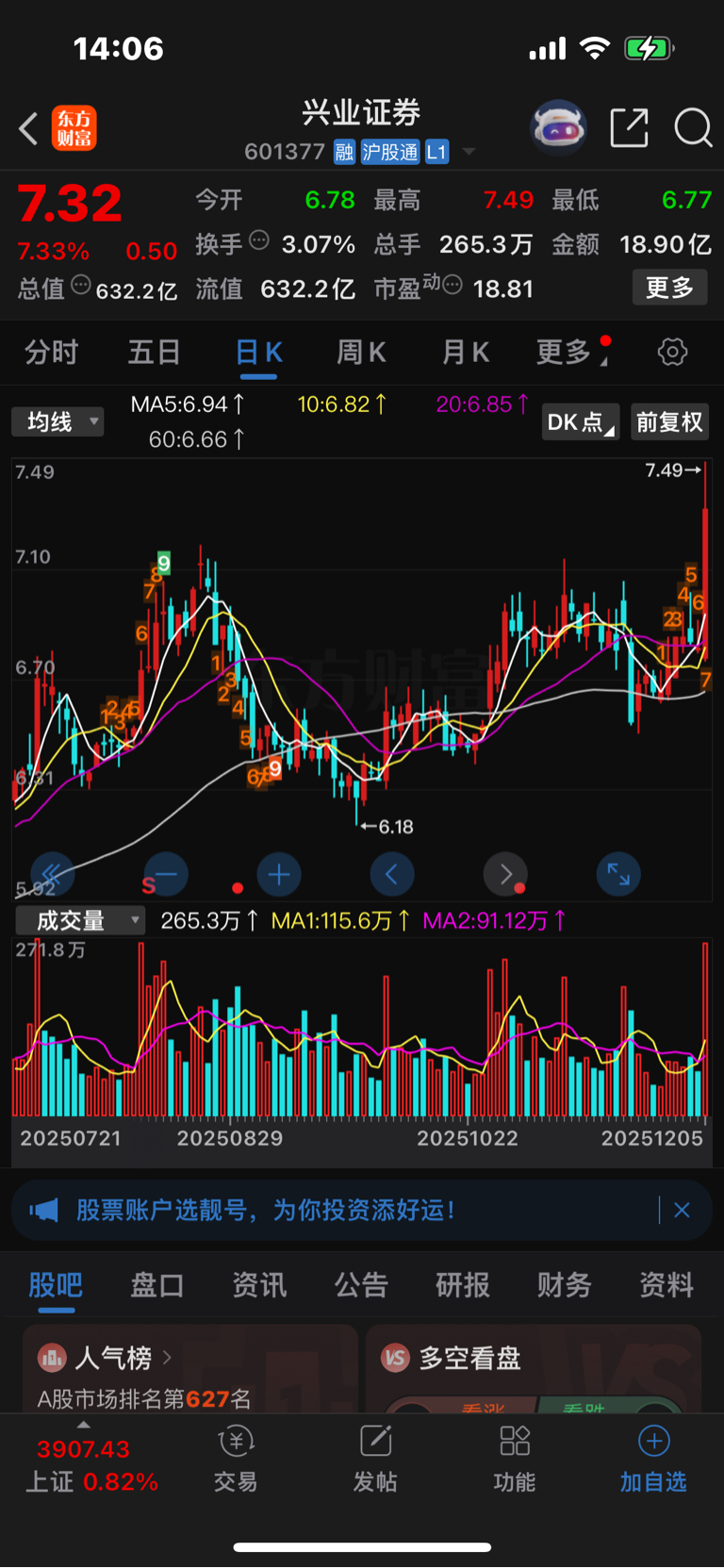Viewport: 724px width, 1568px height.
Task: Tap the 沪股通 badge
Action: click(x=390, y=152)
